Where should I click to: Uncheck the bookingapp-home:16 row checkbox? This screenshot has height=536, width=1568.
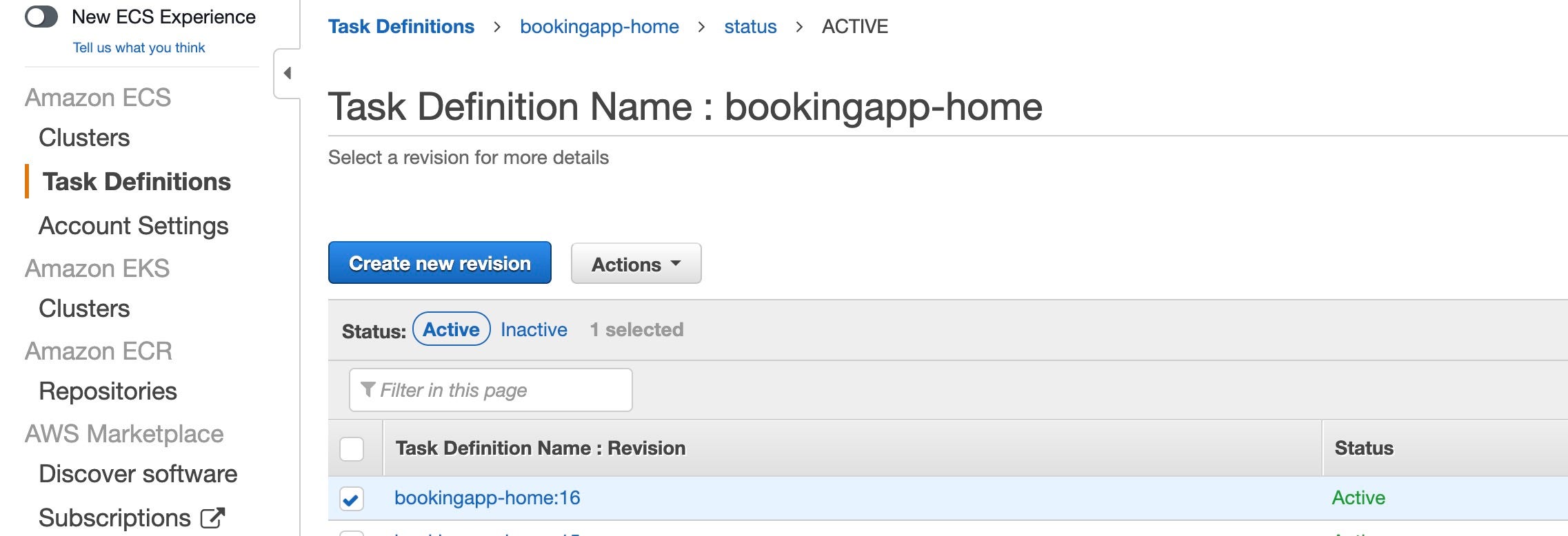352,498
